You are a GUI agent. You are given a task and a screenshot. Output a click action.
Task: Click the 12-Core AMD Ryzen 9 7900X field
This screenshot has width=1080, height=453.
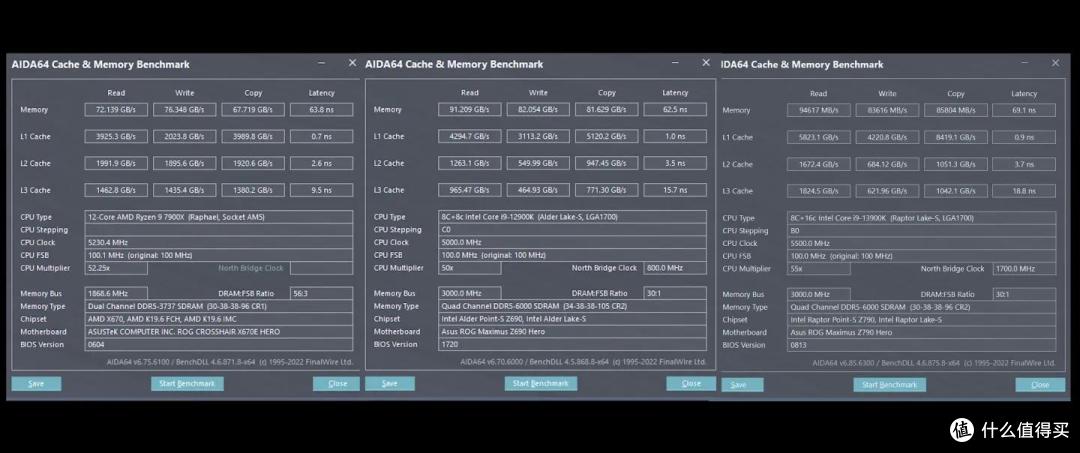pyautogui.click(x=219, y=217)
